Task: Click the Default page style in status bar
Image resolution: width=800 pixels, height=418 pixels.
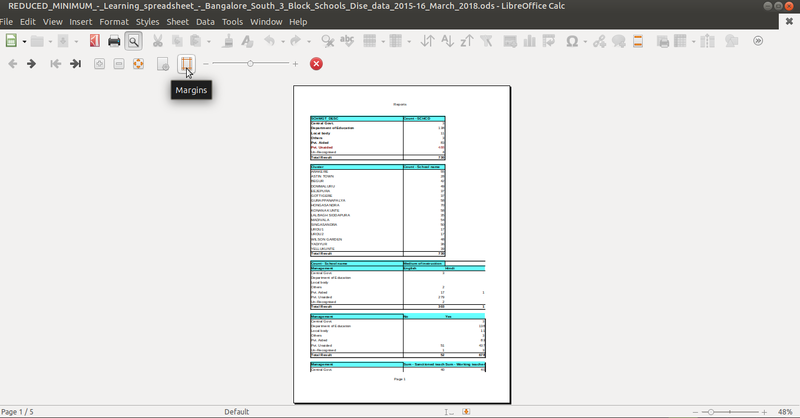Action: click(x=237, y=411)
